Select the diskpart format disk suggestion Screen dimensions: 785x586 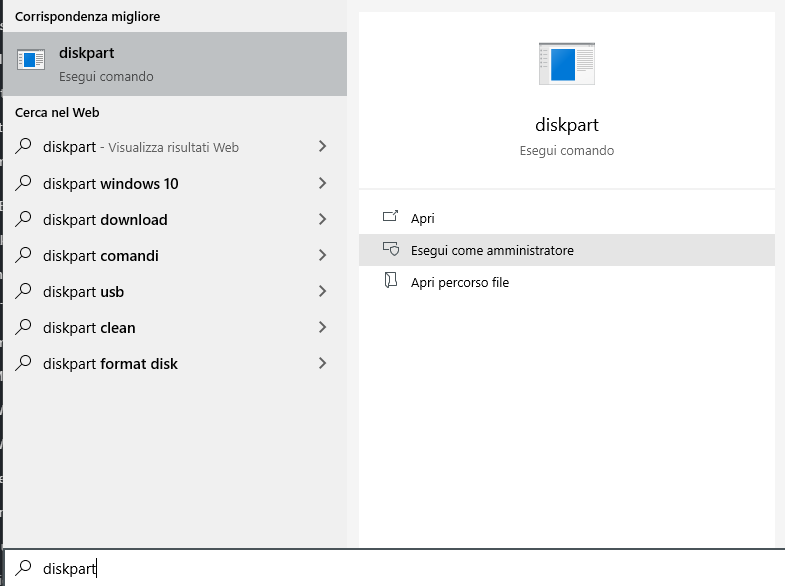[175, 363]
